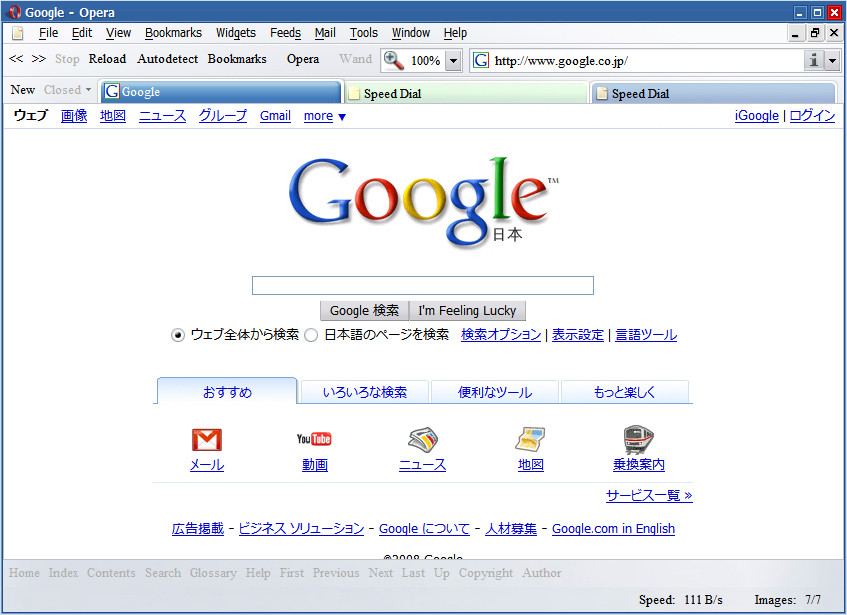Screen dimensions: 847x615
Task: Open the 画像 link
Action: coord(74,116)
